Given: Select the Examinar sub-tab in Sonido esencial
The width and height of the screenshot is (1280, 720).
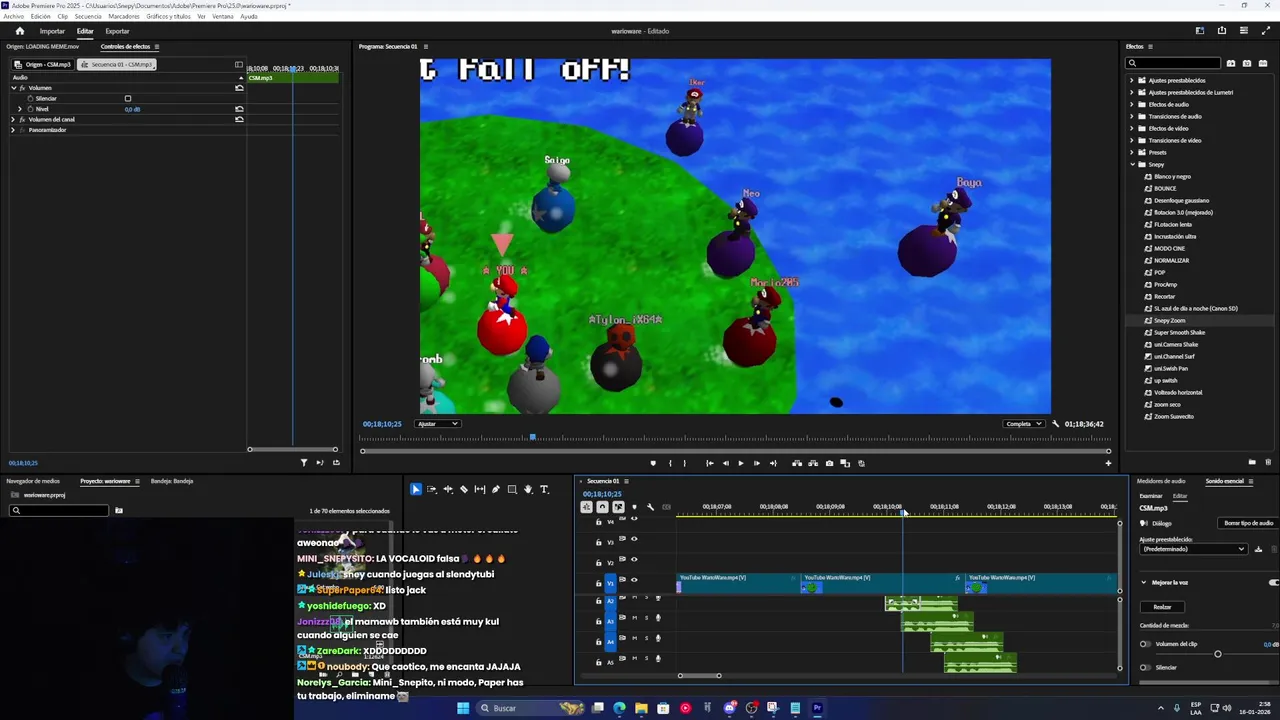Looking at the screenshot, I should (x=1151, y=496).
